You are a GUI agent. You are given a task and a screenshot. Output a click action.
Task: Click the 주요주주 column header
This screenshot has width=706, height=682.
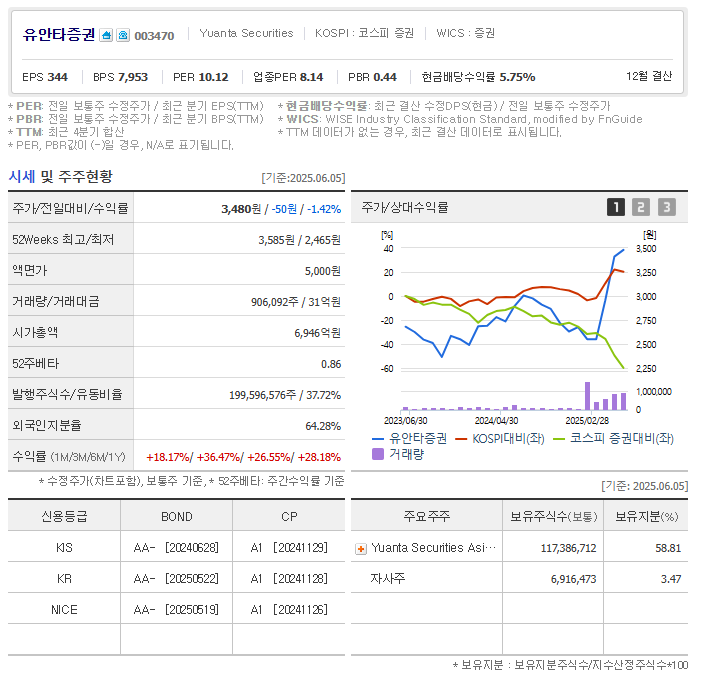point(426,516)
